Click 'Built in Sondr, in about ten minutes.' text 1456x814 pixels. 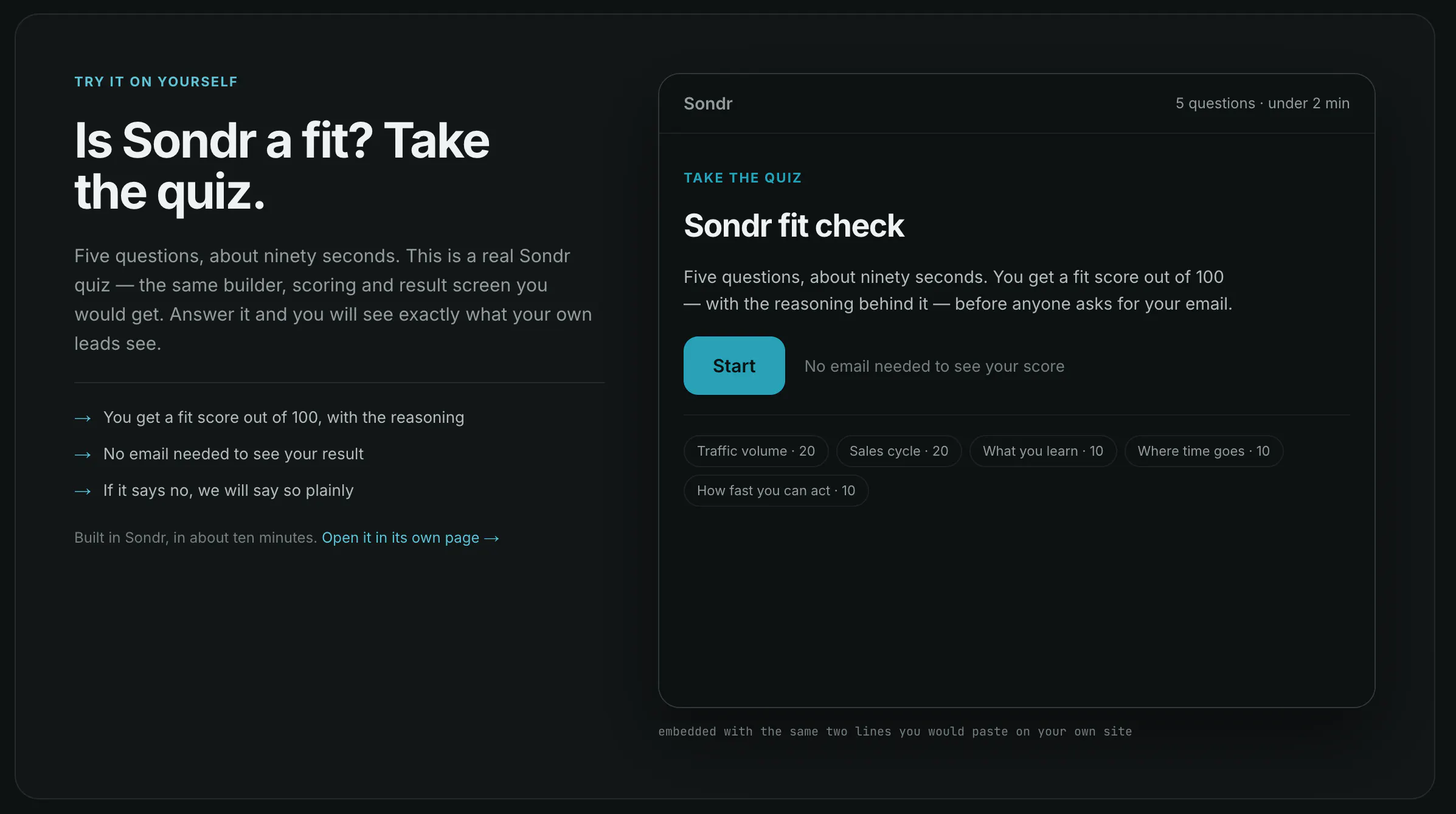(x=195, y=538)
